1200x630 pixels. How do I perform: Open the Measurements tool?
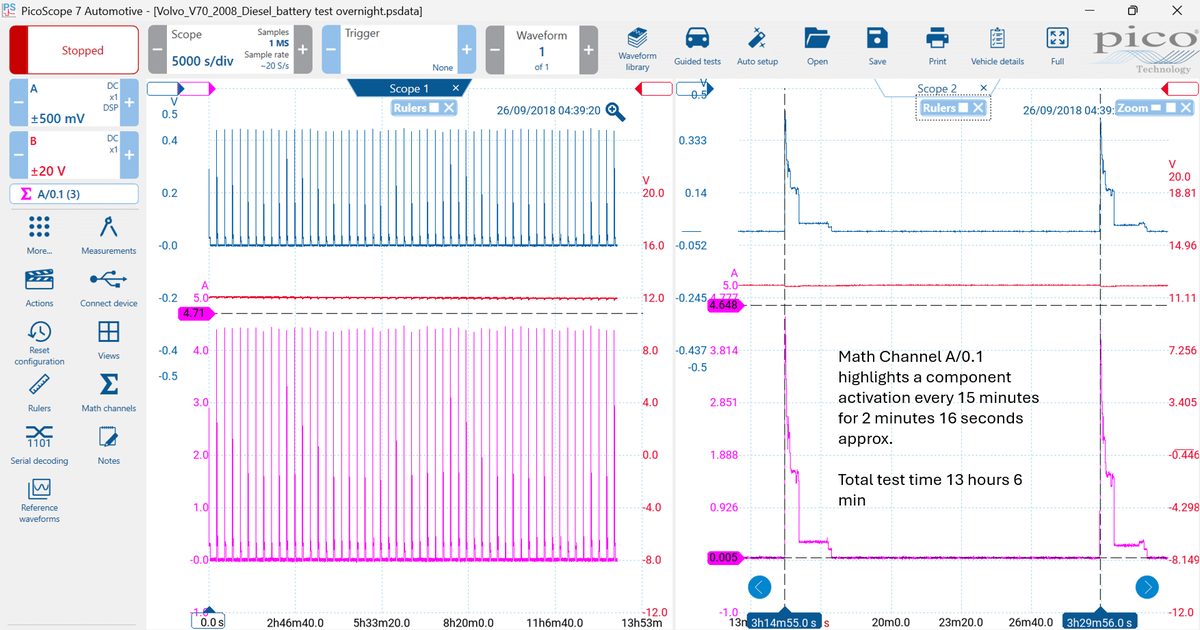[x=109, y=235]
